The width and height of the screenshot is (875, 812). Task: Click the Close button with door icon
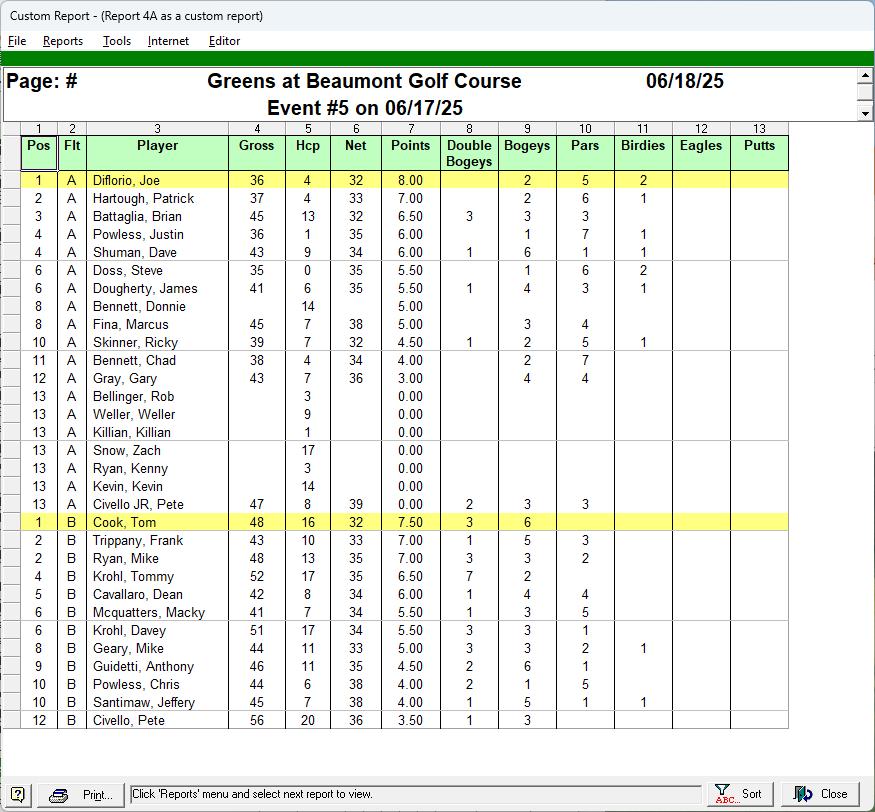point(820,794)
